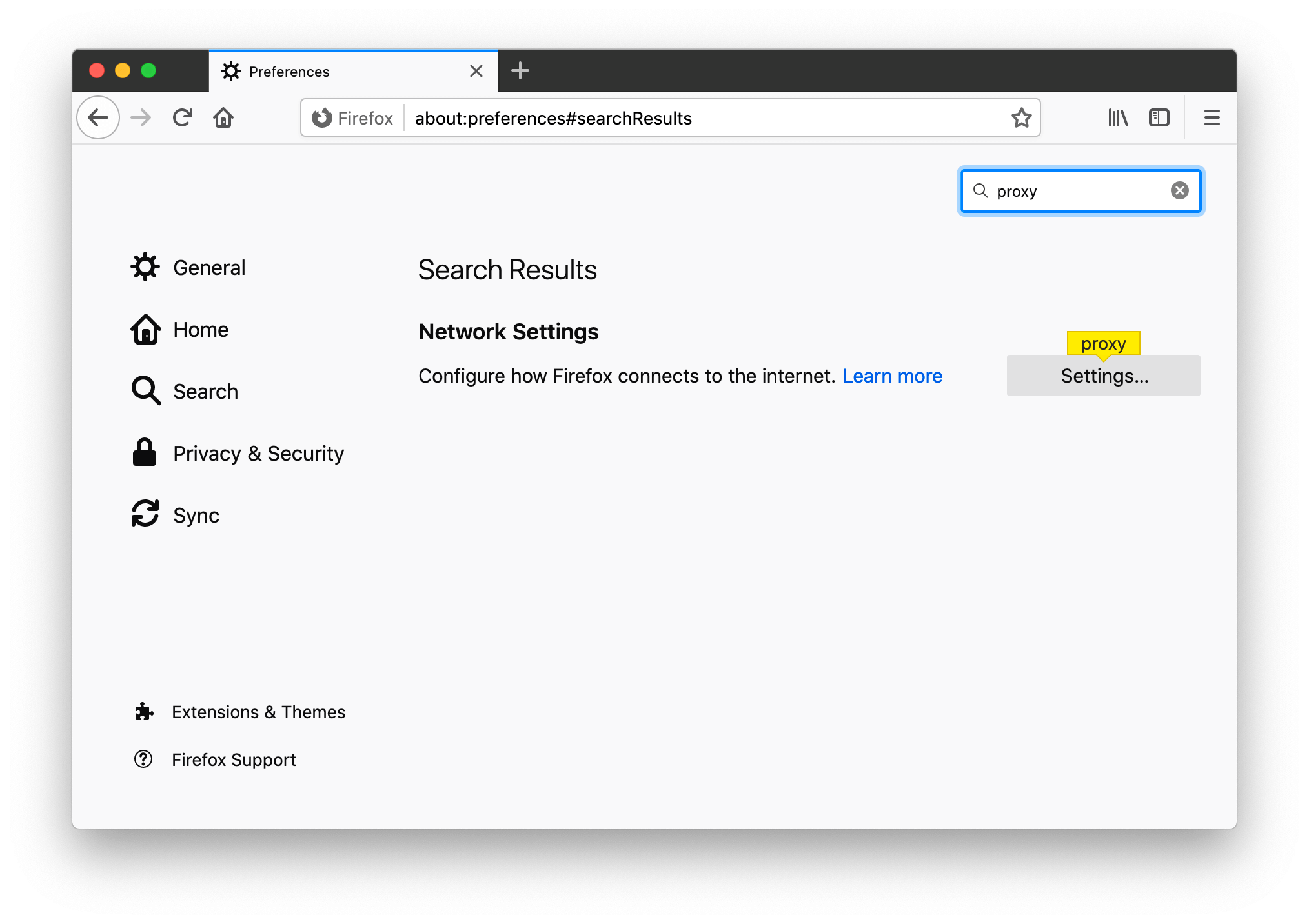Click the back navigation arrow
Screen dimensions: 1309x924
coord(98,117)
